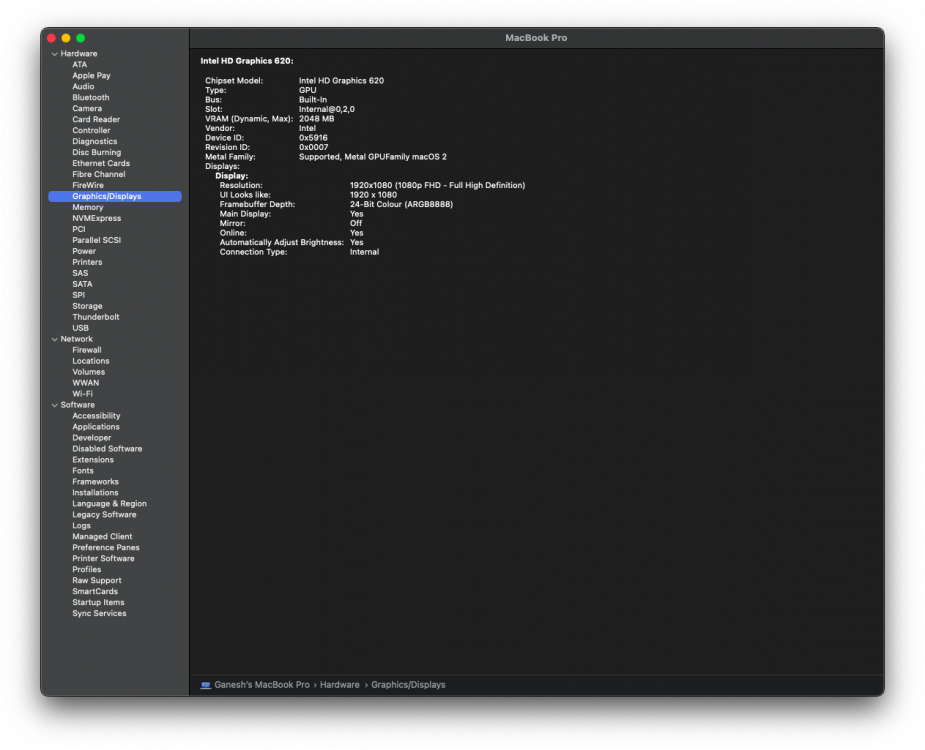Click Graphics/Displays in the path bar
The image size is (925, 750).
pyautogui.click(x=408, y=685)
